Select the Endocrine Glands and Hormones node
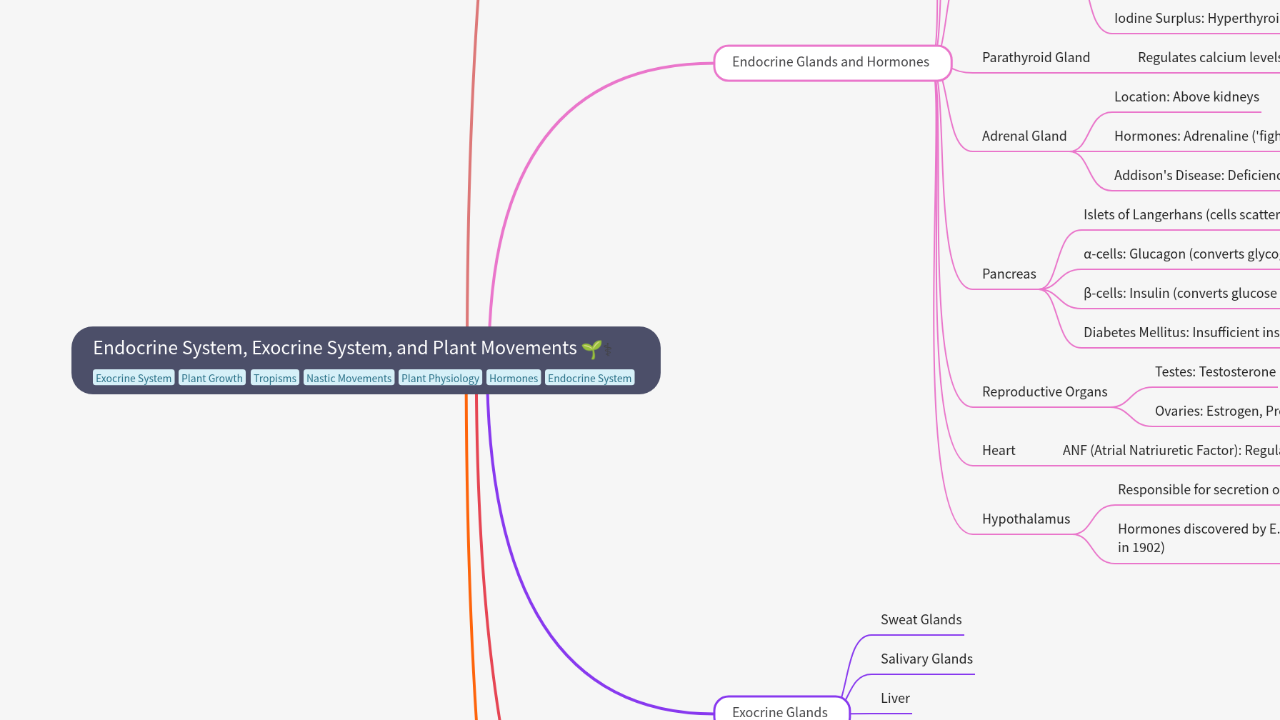 831,62
